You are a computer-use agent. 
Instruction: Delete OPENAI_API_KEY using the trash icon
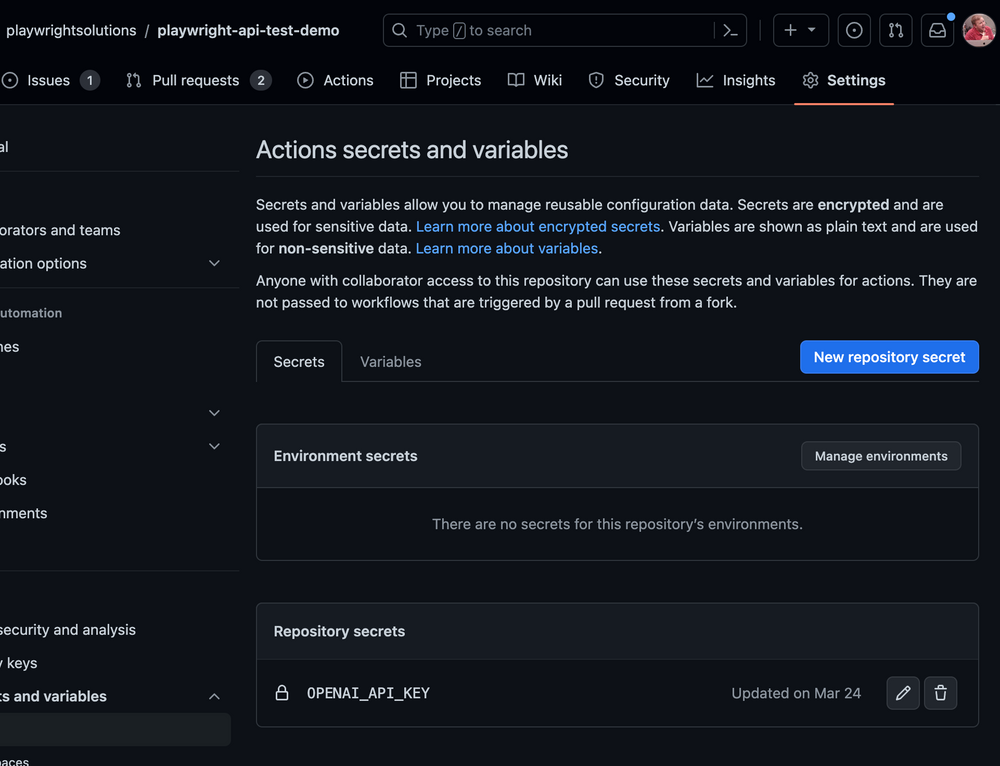[940, 693]
